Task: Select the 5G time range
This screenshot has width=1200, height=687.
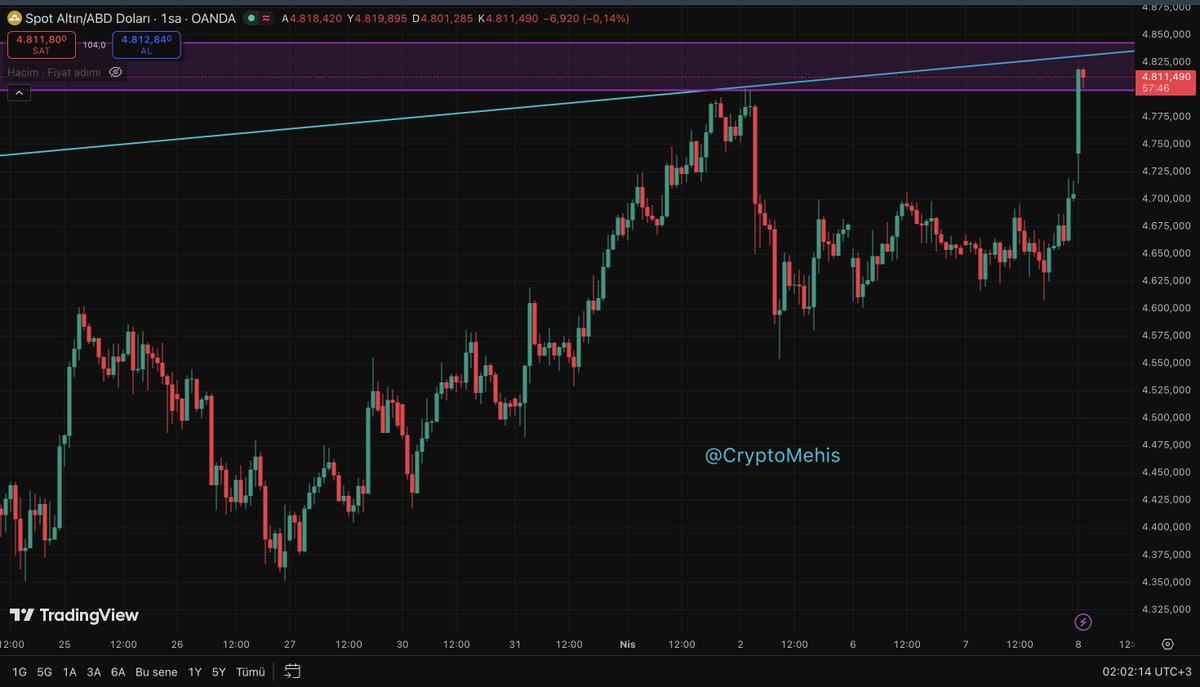Action: point(44,672)
